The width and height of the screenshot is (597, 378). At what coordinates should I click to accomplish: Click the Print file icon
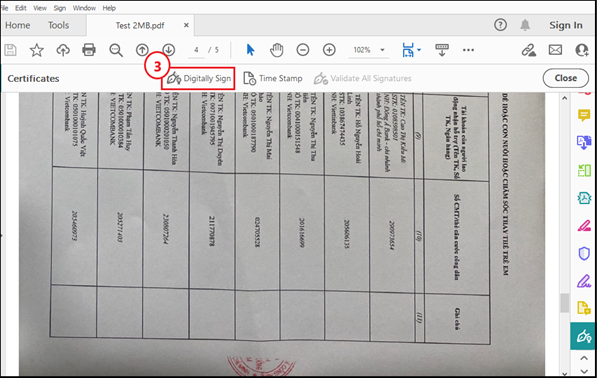pyautogui.click(x=89, y=50)
